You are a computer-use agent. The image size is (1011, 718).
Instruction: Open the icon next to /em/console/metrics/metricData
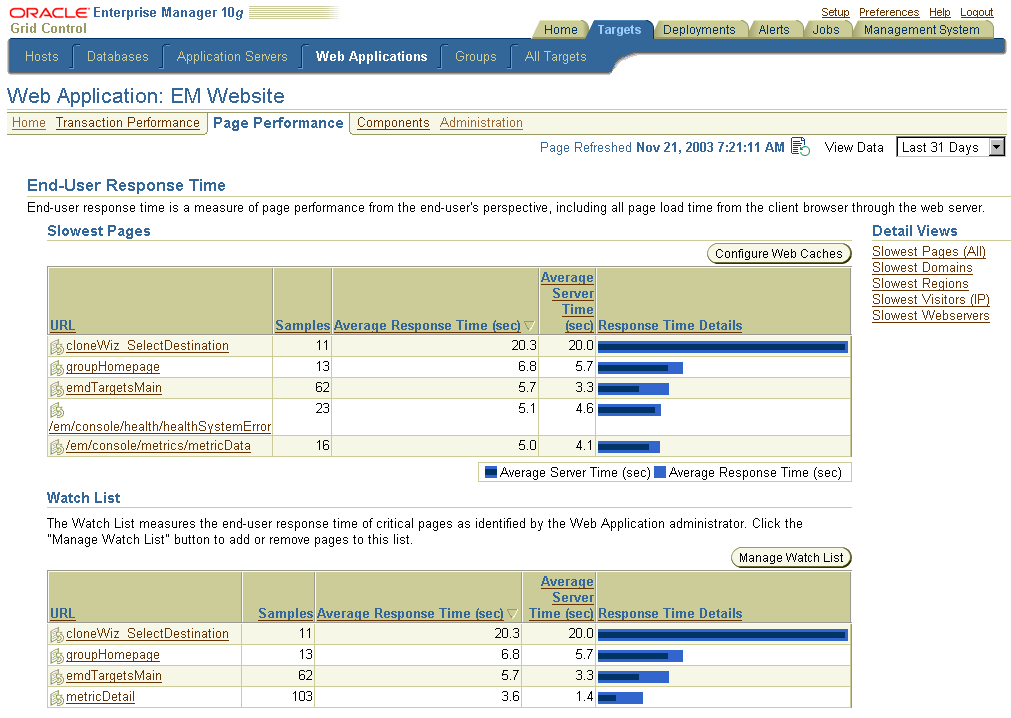[x=55, y=446]
